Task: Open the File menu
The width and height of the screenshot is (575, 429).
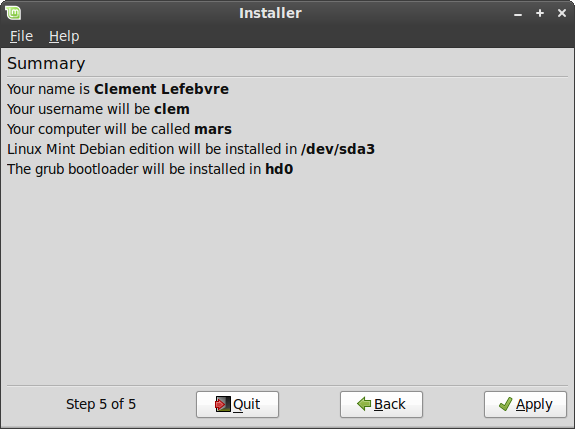Action: tap(21, 36)
